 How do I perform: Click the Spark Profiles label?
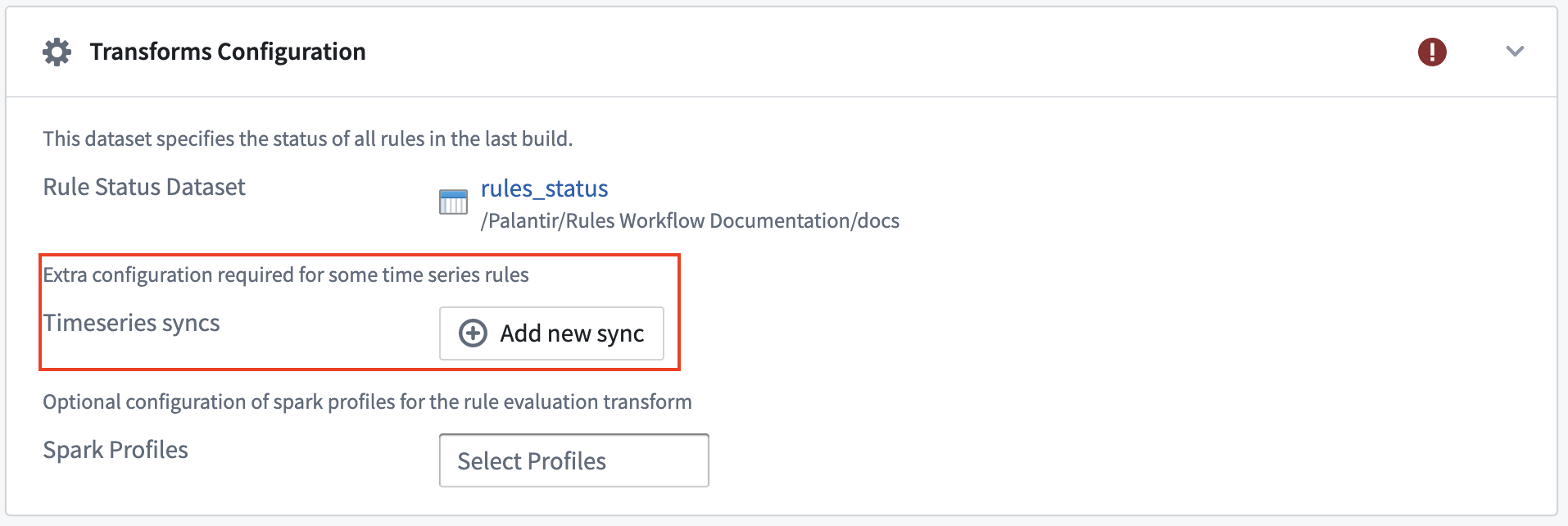[x=116, y=450]
